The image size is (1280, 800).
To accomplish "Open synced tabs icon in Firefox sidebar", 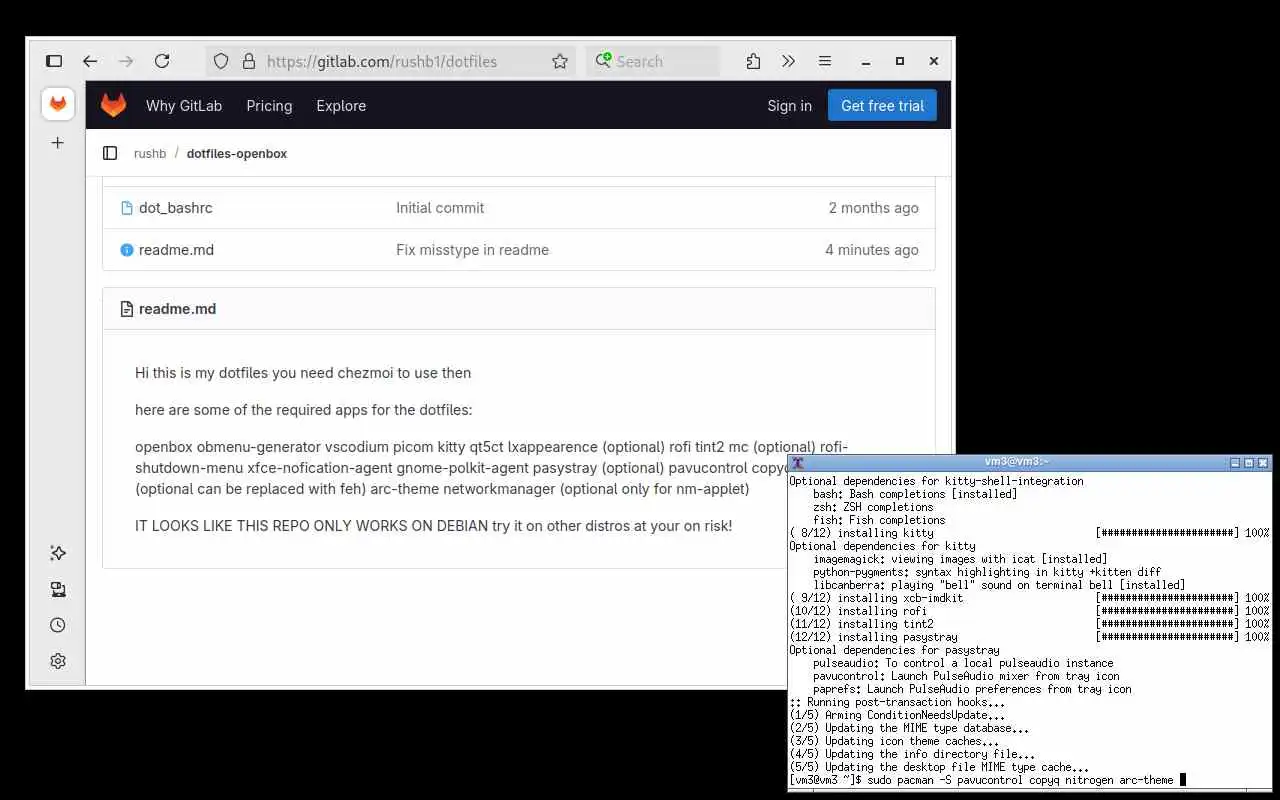I will (x=58, y=589).
